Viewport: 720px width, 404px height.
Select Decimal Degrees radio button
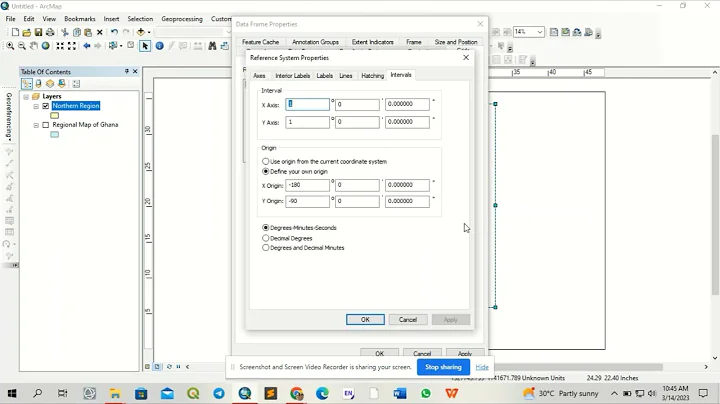coord(265,238)
